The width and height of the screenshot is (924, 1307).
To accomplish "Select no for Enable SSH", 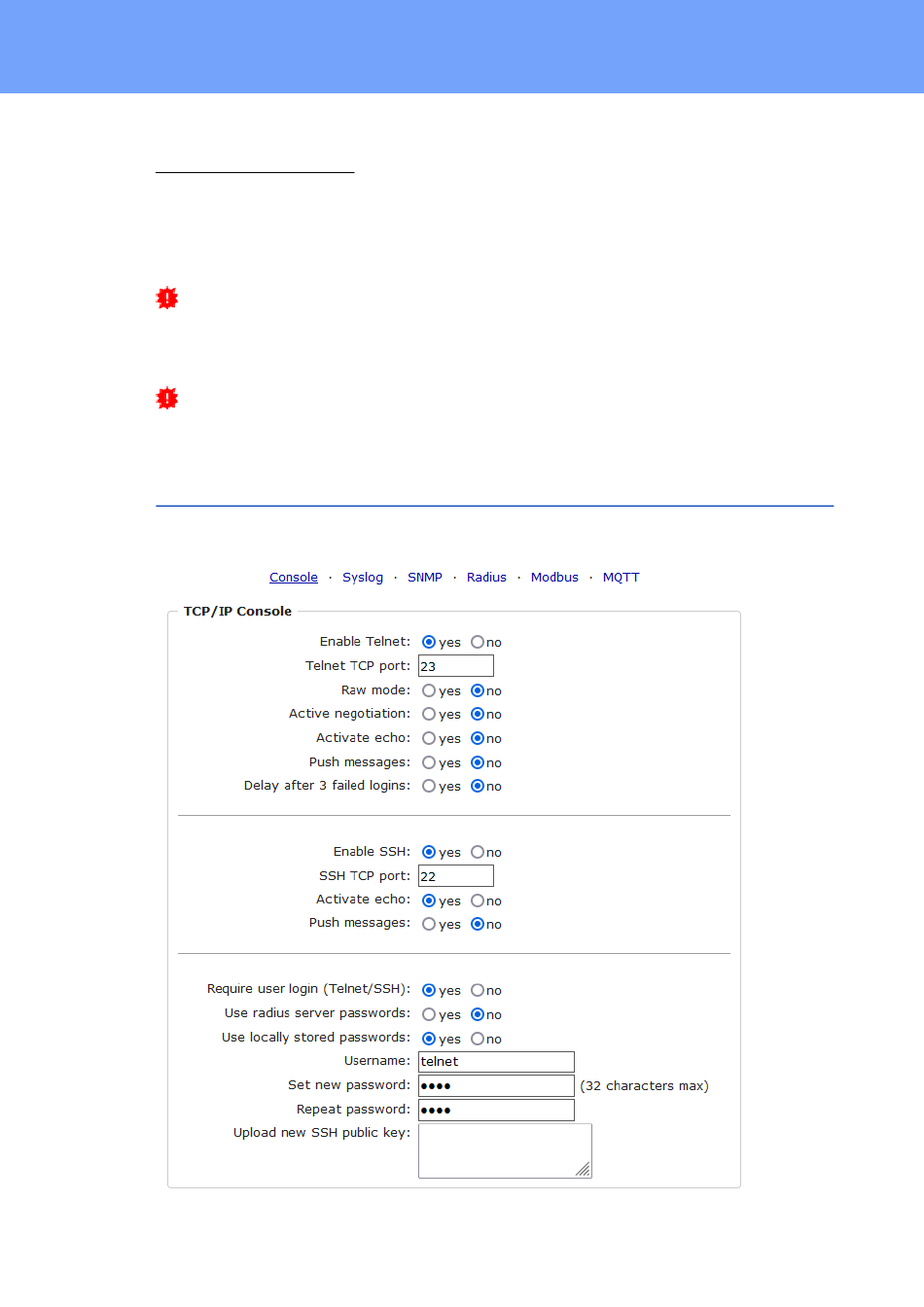I will tap(478, 852).
